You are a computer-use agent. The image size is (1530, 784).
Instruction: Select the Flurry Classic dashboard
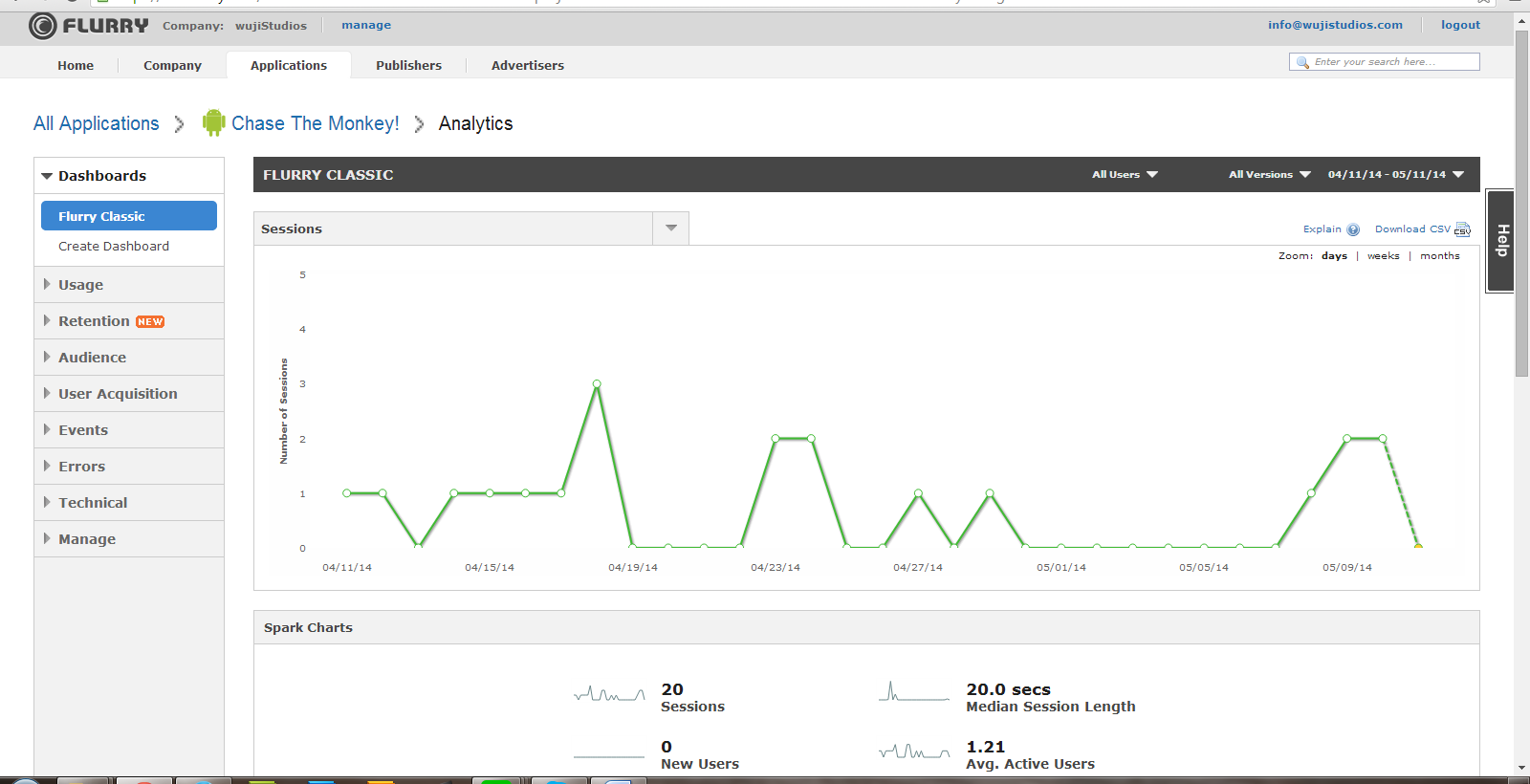(x=129, y=216)
